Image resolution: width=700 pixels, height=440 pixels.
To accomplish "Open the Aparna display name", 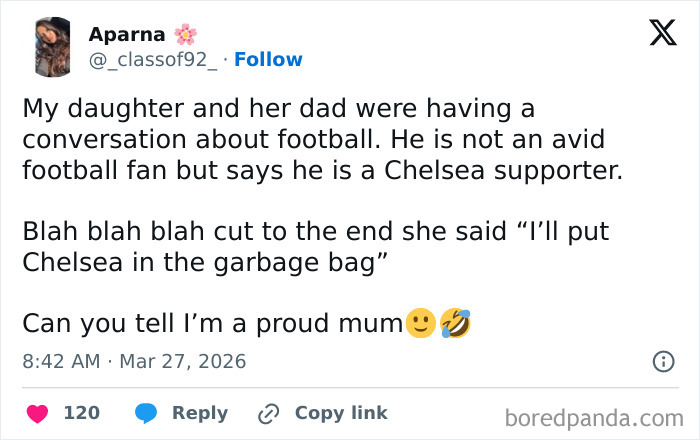I will pyautogui.click(x=126, y=34).
